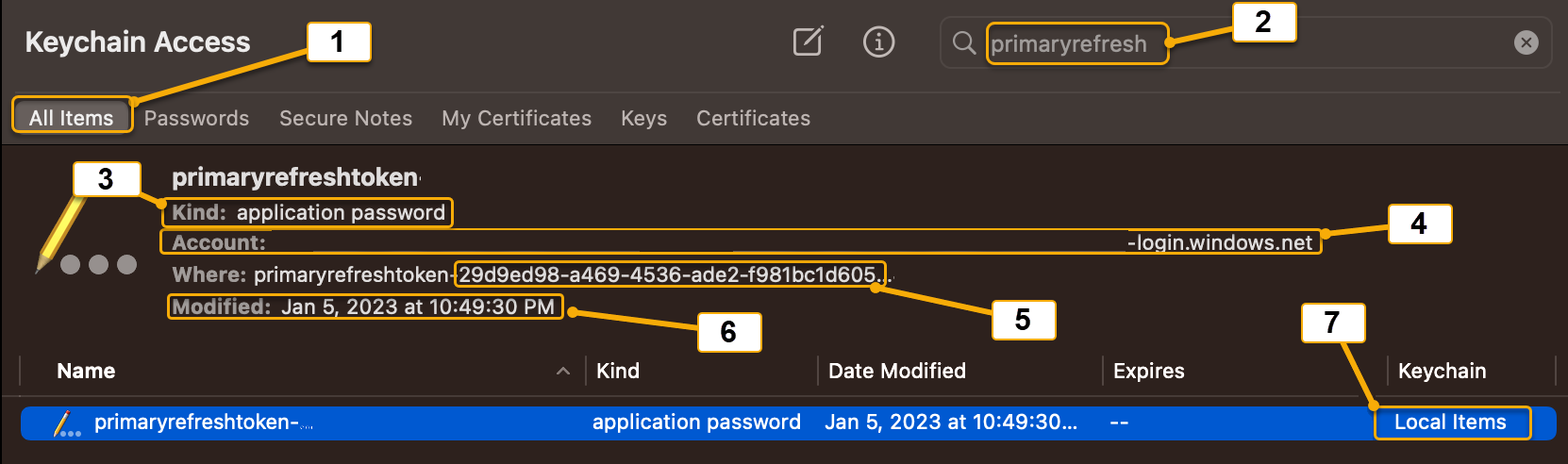Click in the primaryrefresh search field
The width and height of the screenshot is (1568, 464).
click(x=1245, y=43)
